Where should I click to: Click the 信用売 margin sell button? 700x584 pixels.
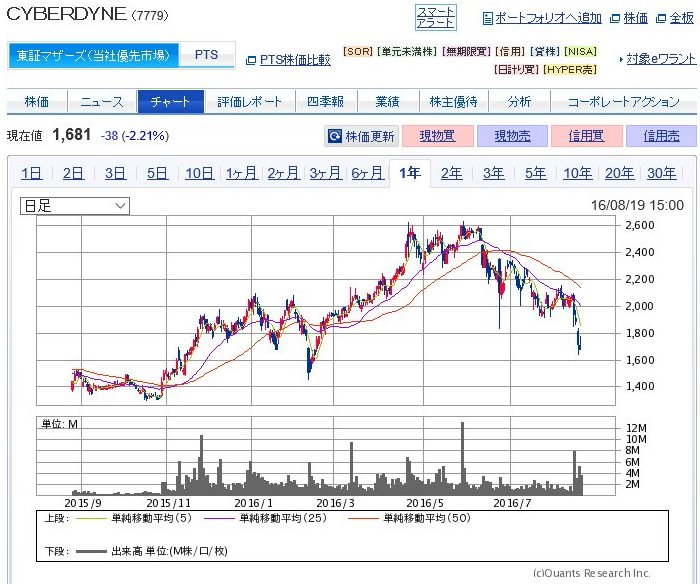coord(662,136)
